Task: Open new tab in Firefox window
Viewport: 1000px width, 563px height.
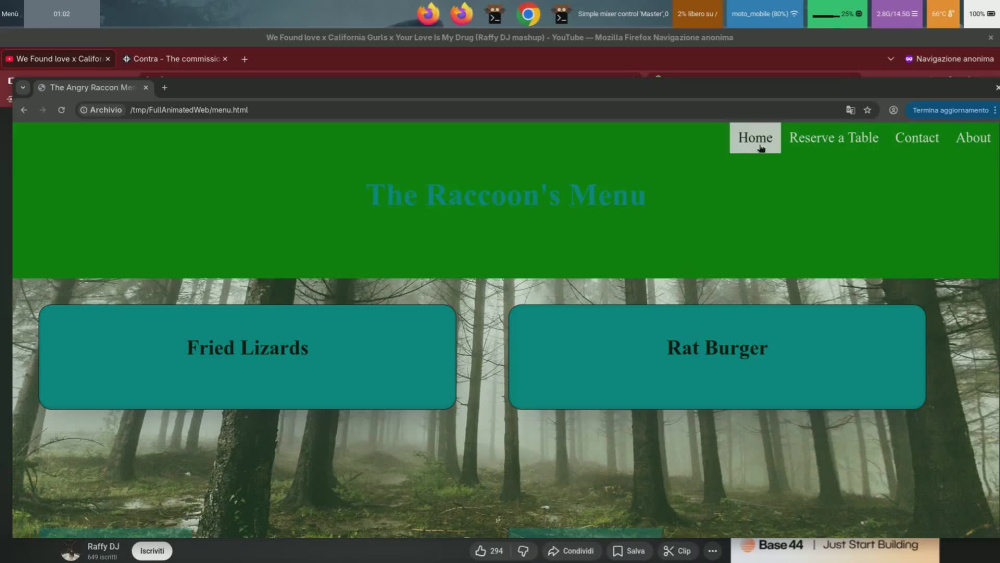Action: (244, 59)
